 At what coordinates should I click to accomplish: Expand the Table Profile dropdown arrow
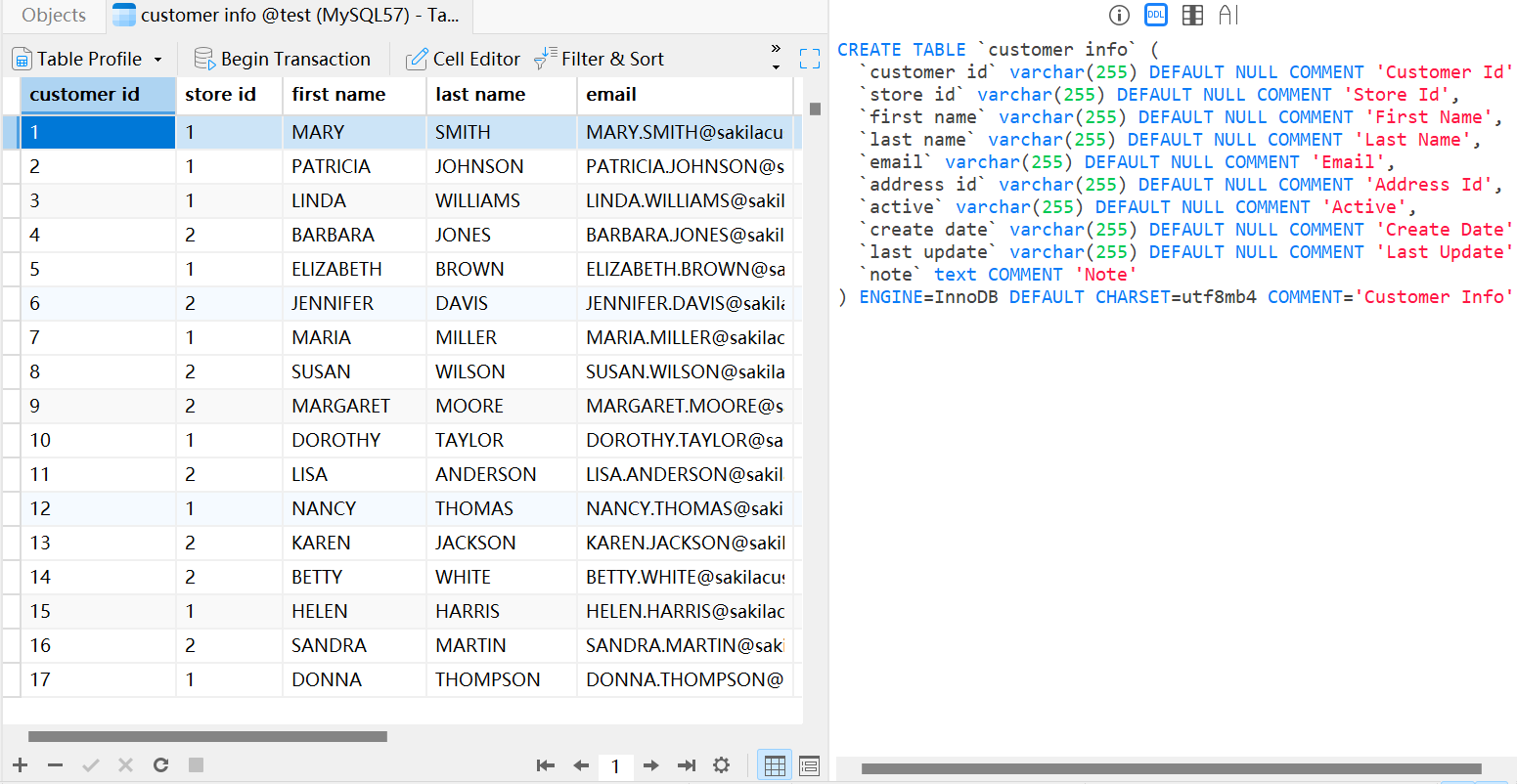[157, 60]
